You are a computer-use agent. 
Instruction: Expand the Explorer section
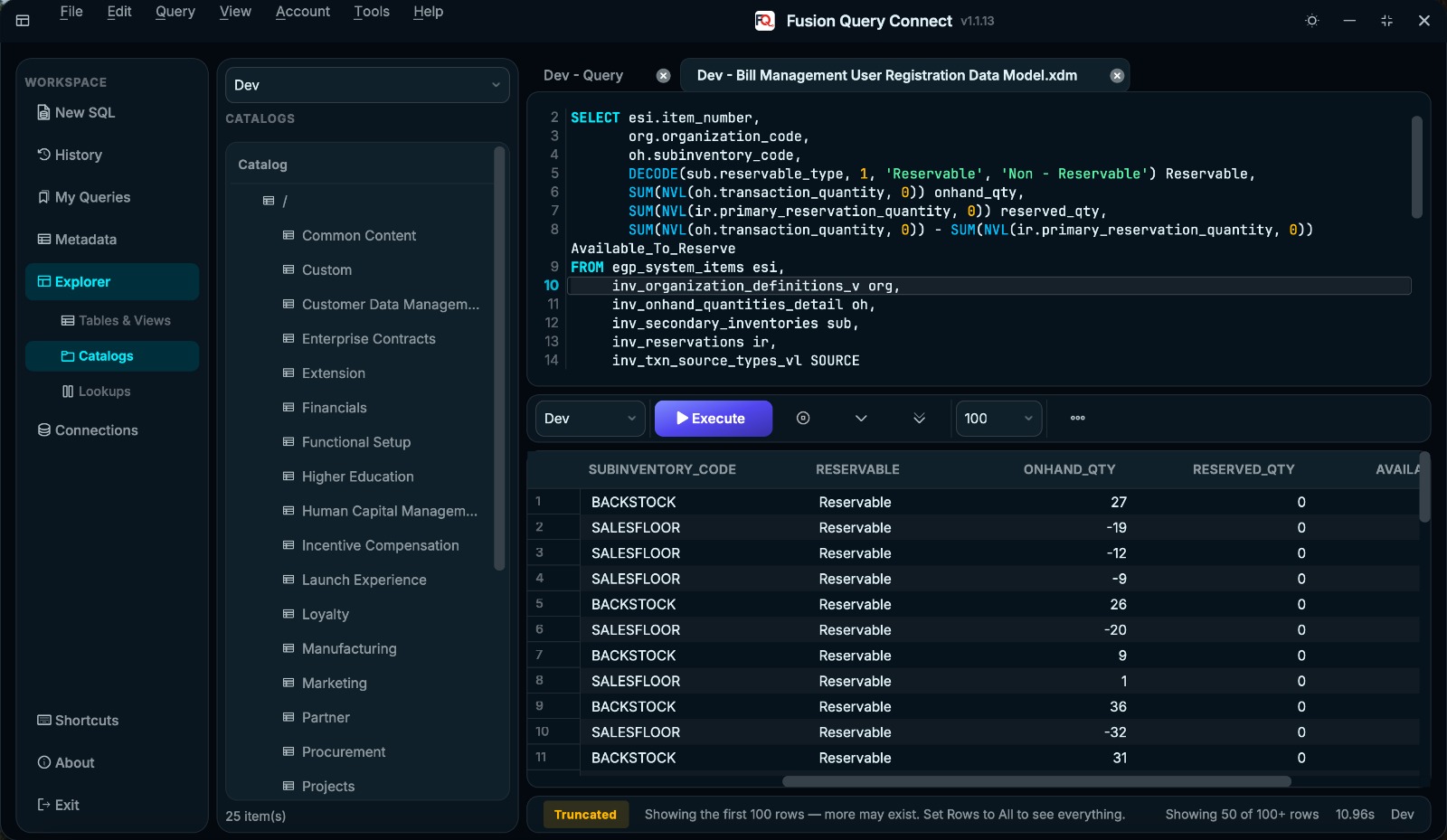point(112,282)
